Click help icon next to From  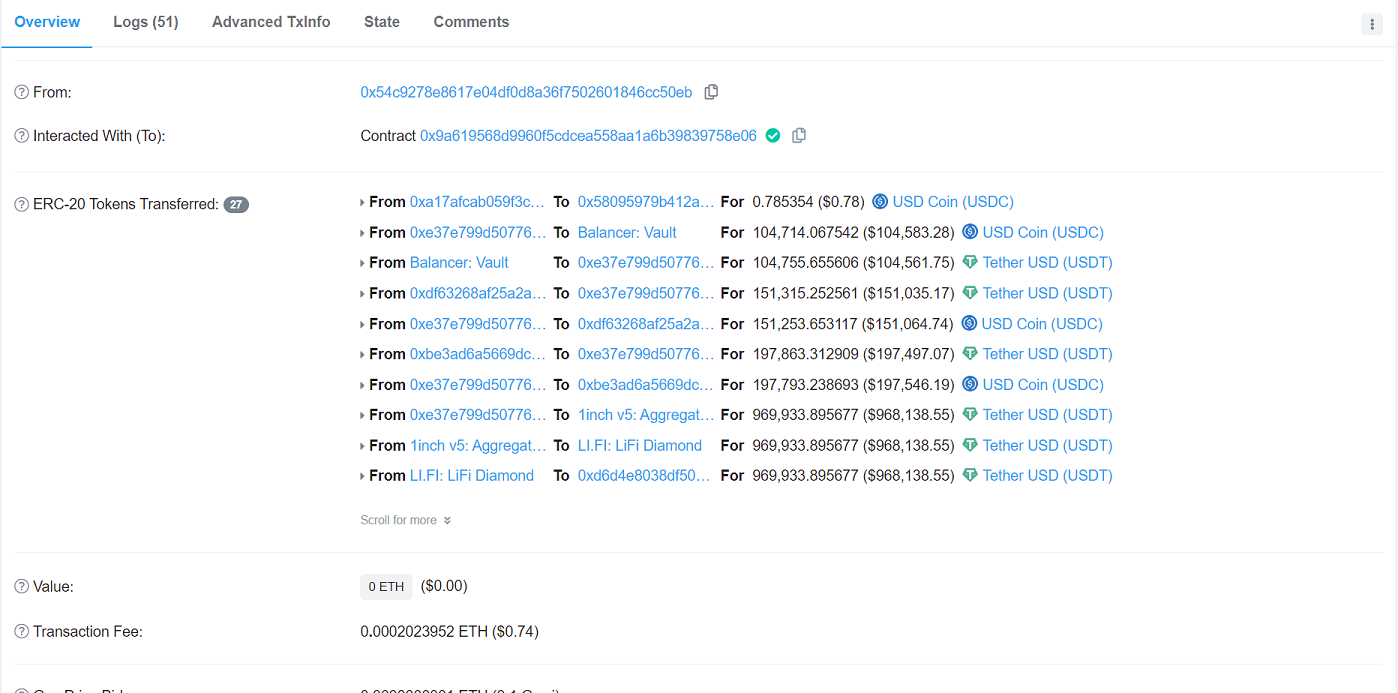coord(21,92)
